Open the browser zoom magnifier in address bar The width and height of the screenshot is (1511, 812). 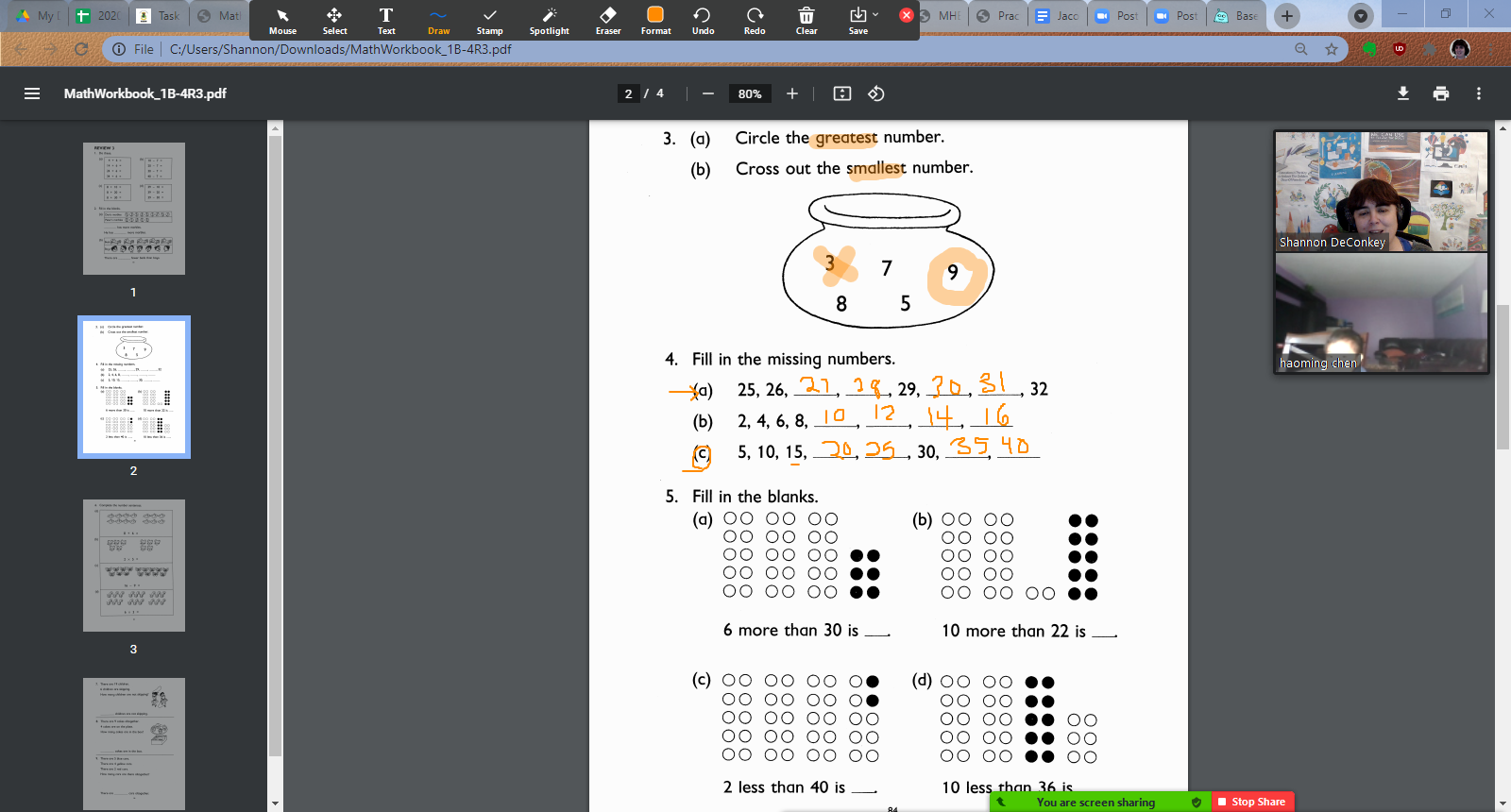[x=1301, y=49]
